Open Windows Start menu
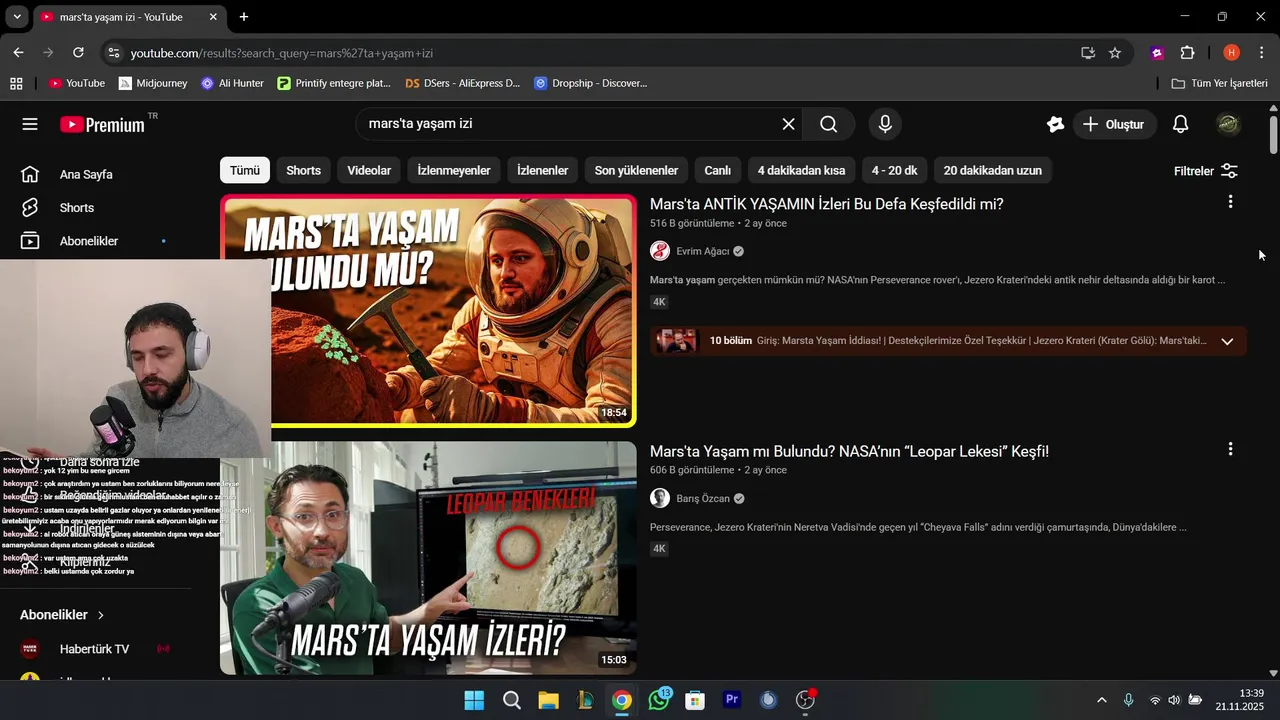This screenshot has width=1280, height=720. [x=474, y=700]
